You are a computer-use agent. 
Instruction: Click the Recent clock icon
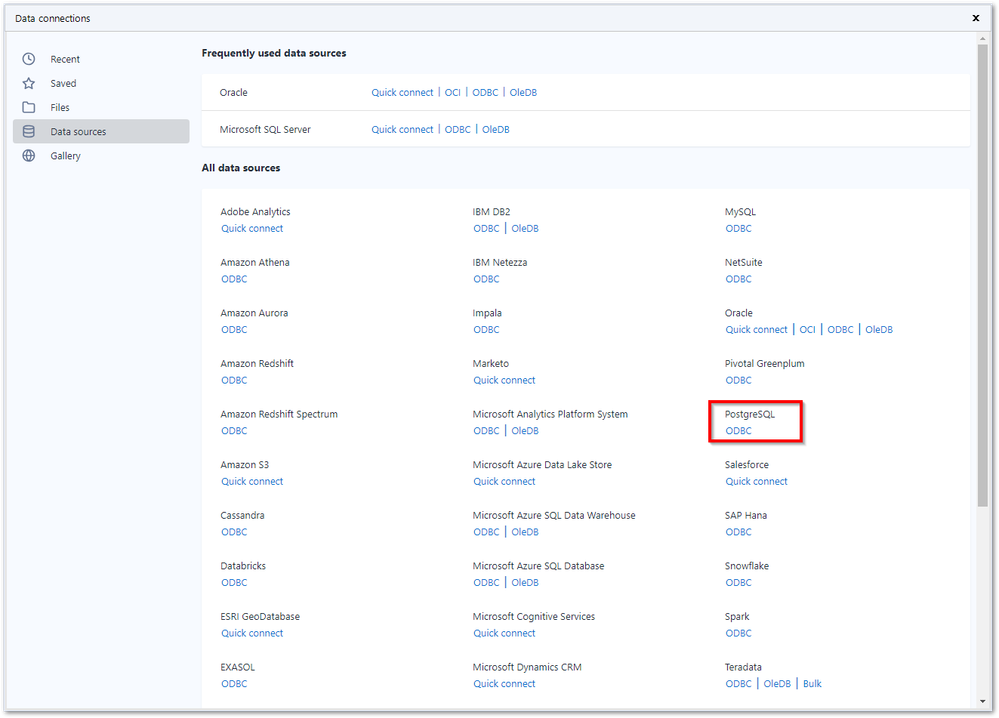[x=29, y=59]
